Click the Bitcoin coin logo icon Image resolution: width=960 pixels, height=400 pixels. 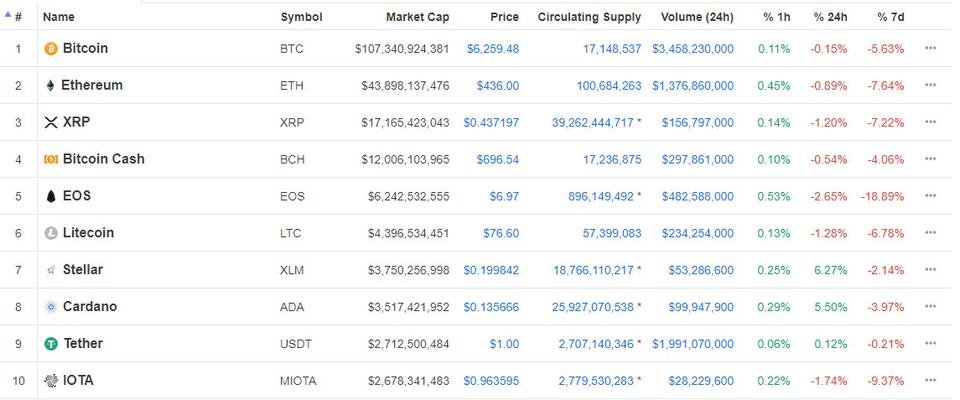51,48
